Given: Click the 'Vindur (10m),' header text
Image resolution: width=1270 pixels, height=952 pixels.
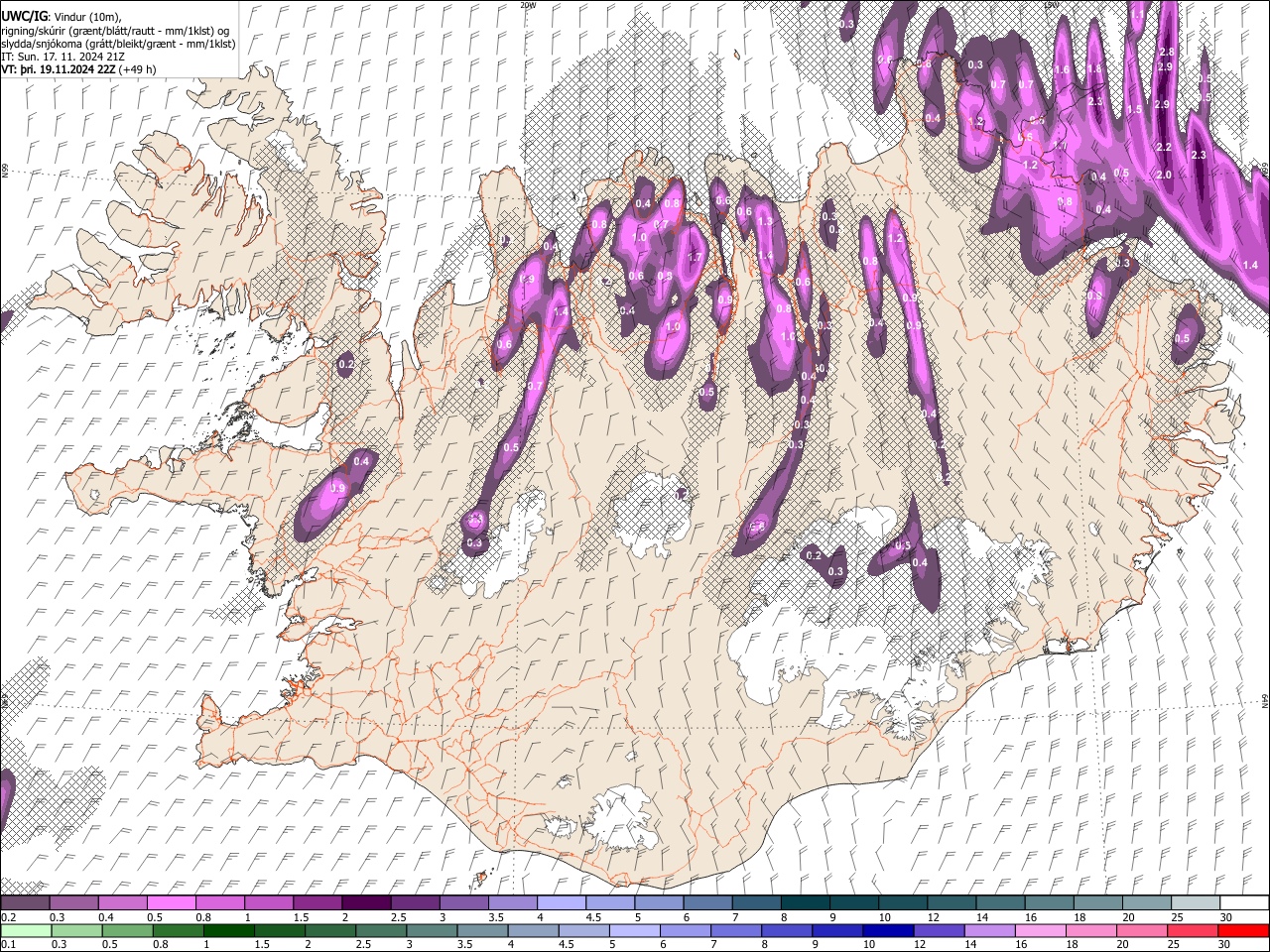Looking at the screenshot, I should click(86, 17).
